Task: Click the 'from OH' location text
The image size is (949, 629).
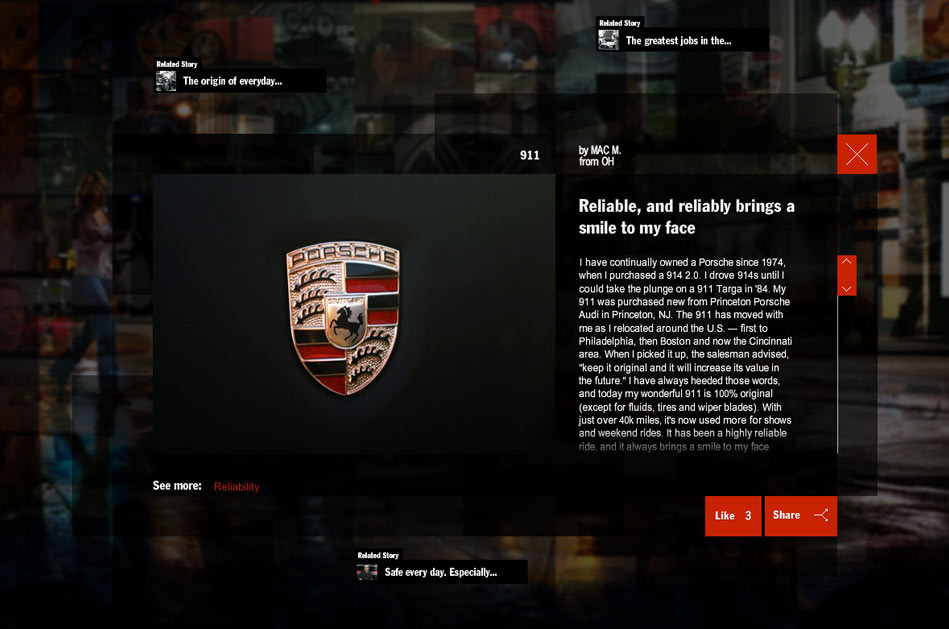Action: click(596, 162)
